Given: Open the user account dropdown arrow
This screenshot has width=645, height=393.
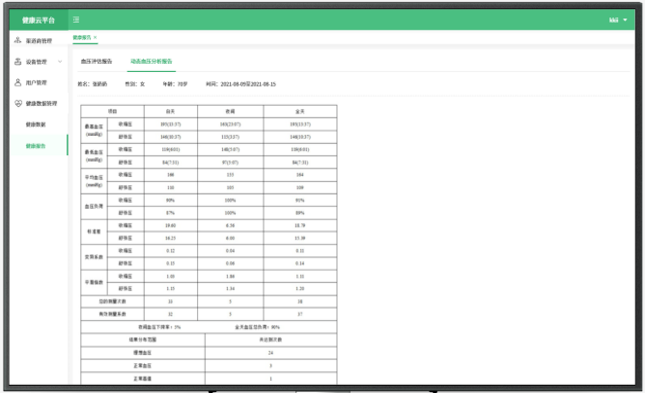Looking at the screenshot, I should pos(625,20).
